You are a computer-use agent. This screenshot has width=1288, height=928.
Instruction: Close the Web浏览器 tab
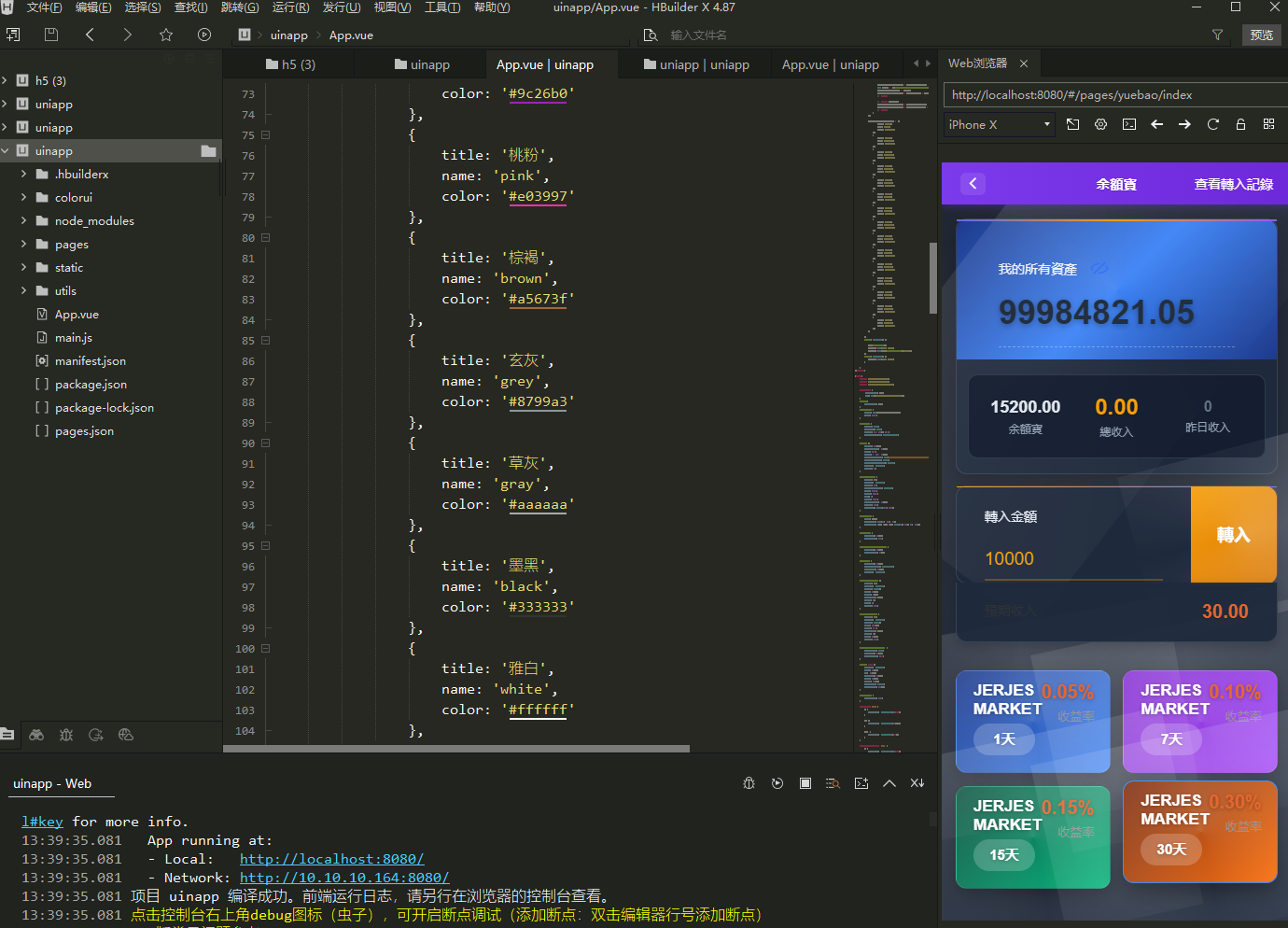(x=1024, y=63)
